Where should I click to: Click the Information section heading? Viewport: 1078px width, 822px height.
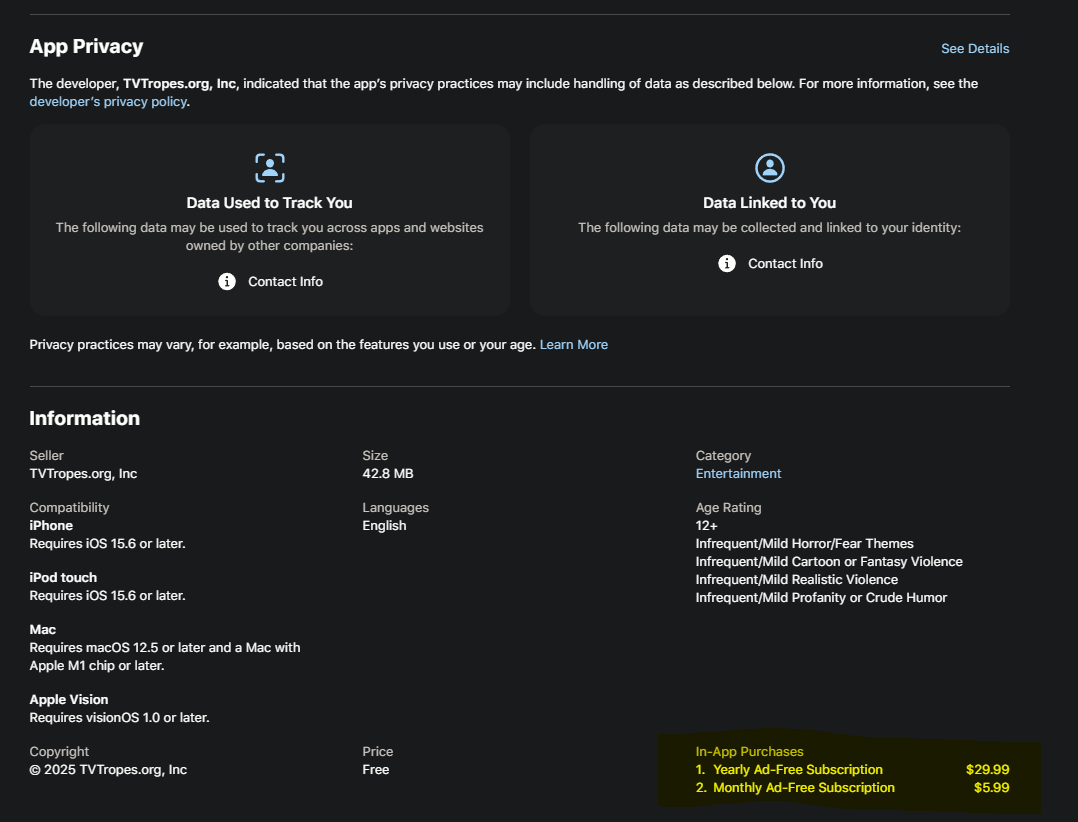pos(85,419)
